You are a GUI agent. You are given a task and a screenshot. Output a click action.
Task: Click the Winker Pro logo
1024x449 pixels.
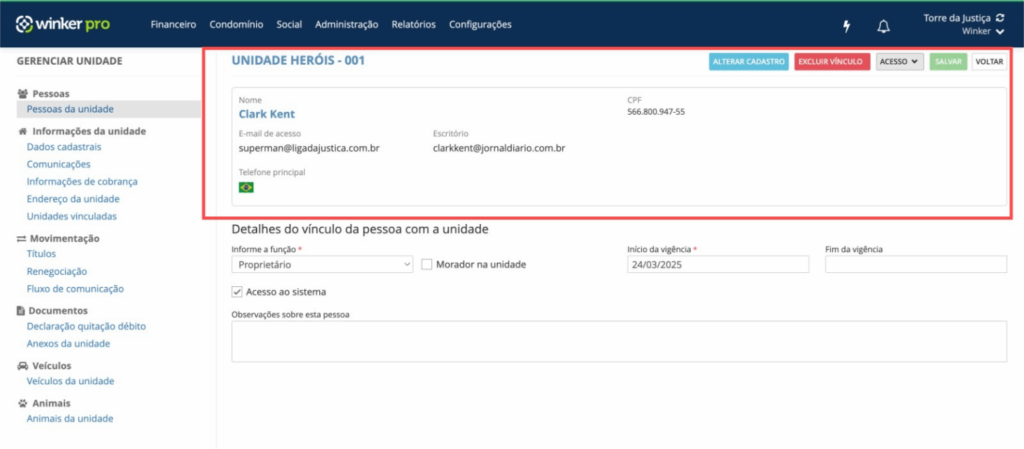[63, 24]
